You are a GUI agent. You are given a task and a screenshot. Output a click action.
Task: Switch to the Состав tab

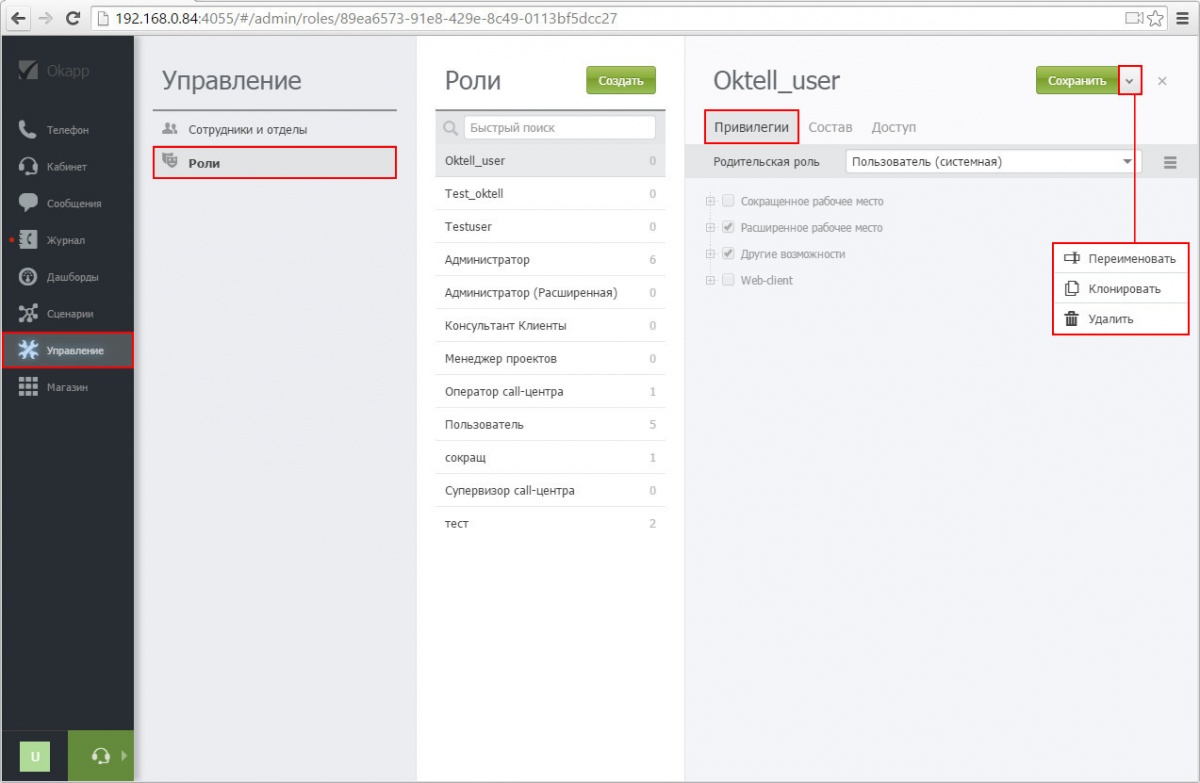click(830, 127)
